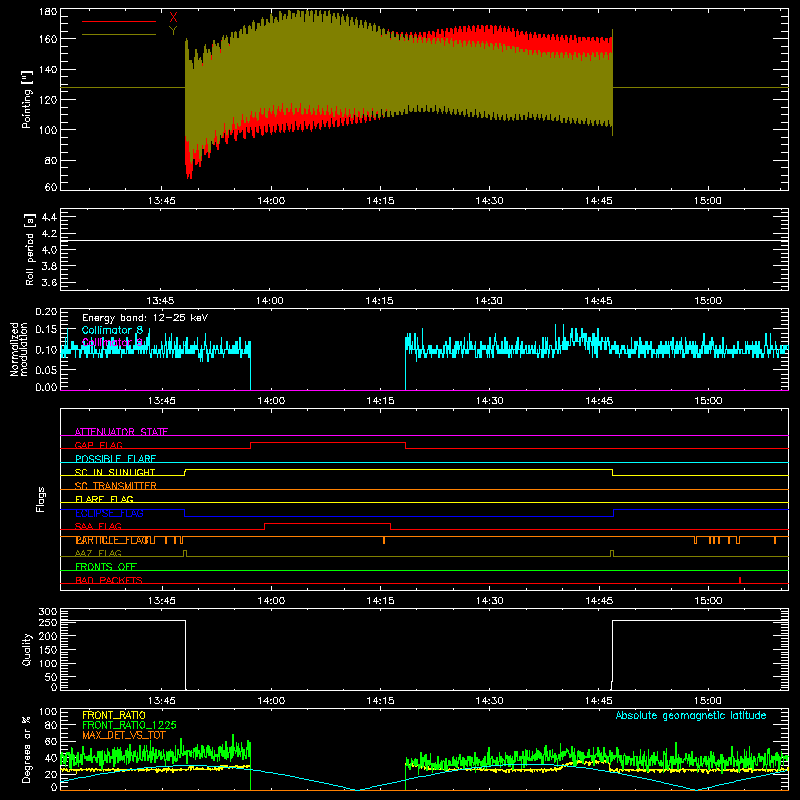Click the 140 tick label on Pointing axis
The height and width of the screenshot is (800, 800).
click(48, 70)
